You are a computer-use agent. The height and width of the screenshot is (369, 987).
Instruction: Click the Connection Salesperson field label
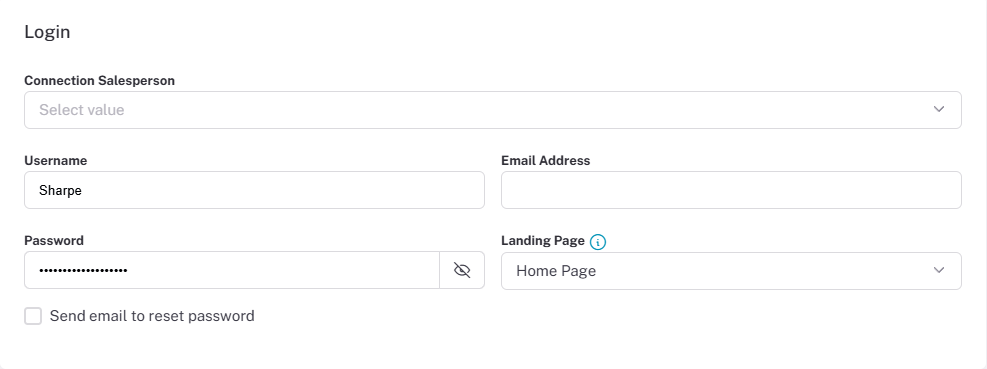point(99,81)
